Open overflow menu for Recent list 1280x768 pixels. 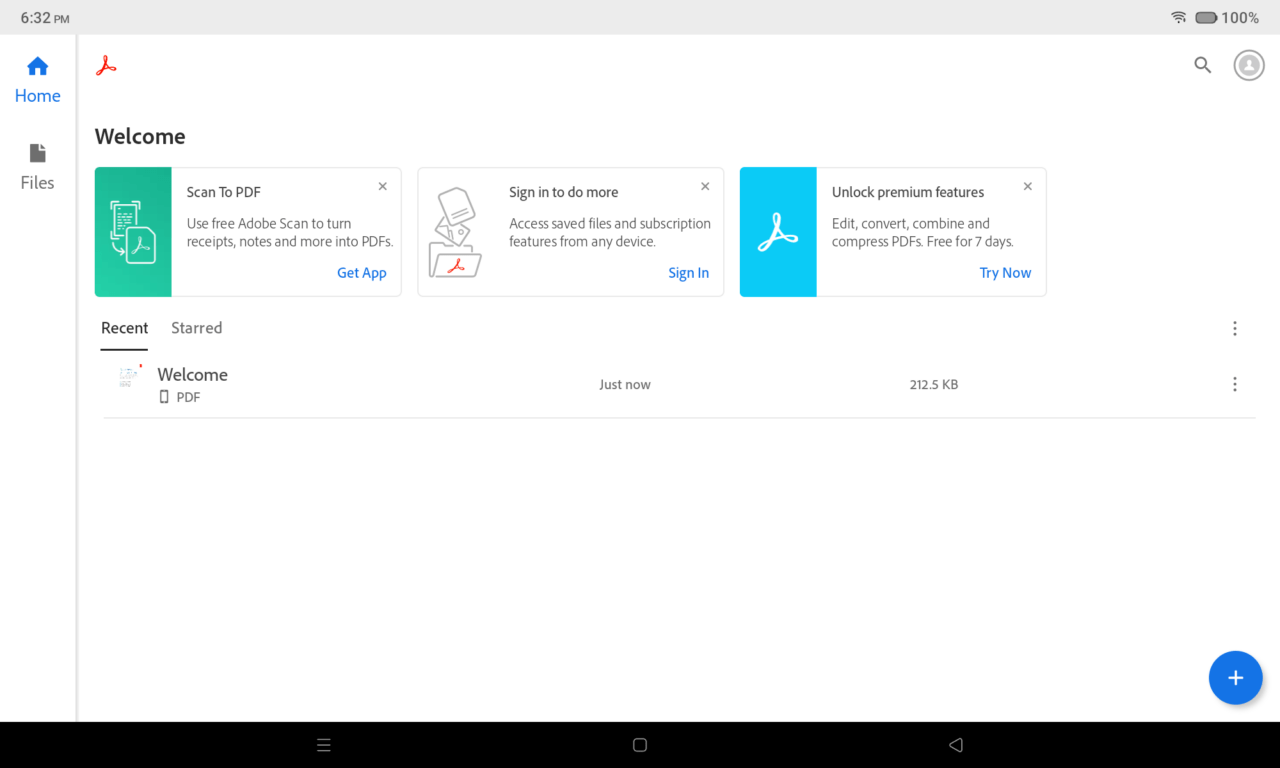tap(1234, 328)
